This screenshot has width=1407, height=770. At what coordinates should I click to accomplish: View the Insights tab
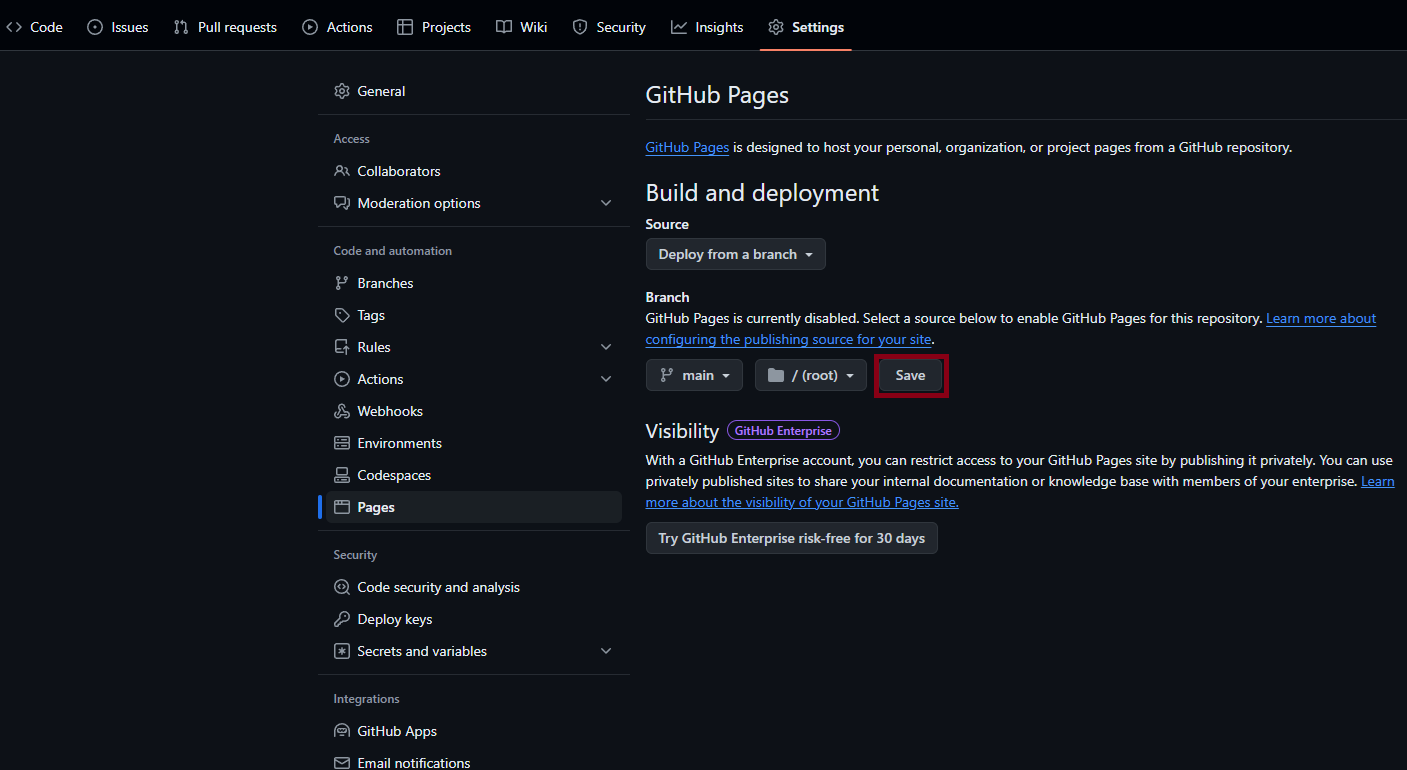coord(707,27)
